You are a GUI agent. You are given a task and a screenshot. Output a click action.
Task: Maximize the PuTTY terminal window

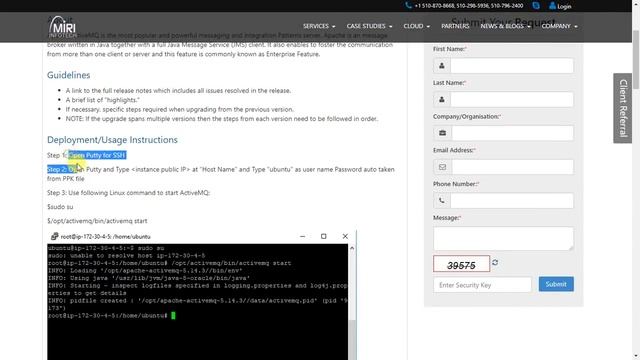pyautogui.click(x=324, y=236)
